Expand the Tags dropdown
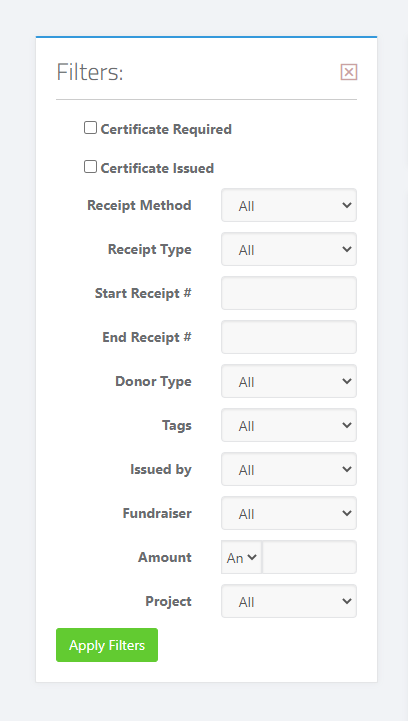408x721 pixels. coord(289,425)
